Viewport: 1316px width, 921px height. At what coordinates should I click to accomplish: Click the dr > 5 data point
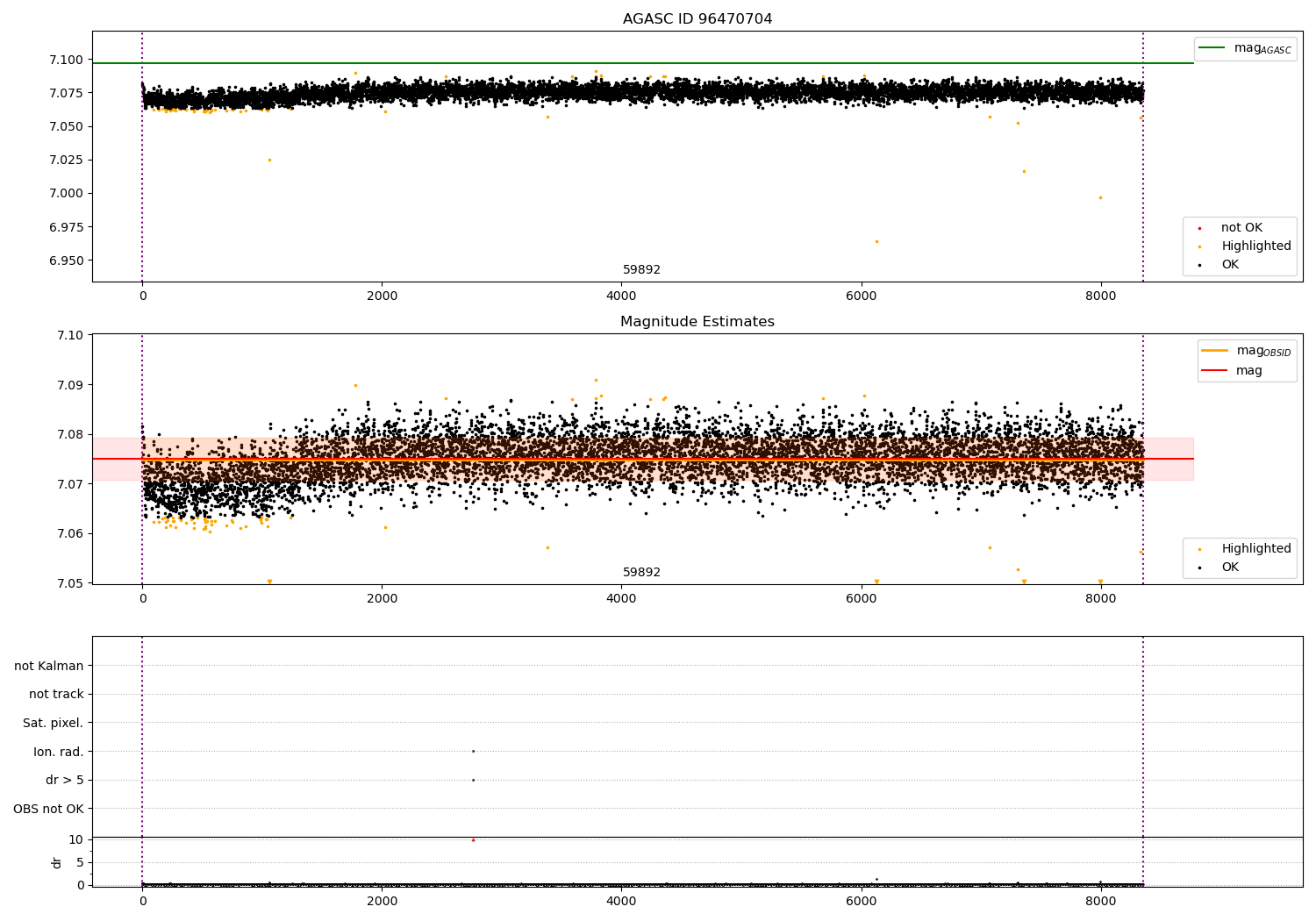pos(473,780)
